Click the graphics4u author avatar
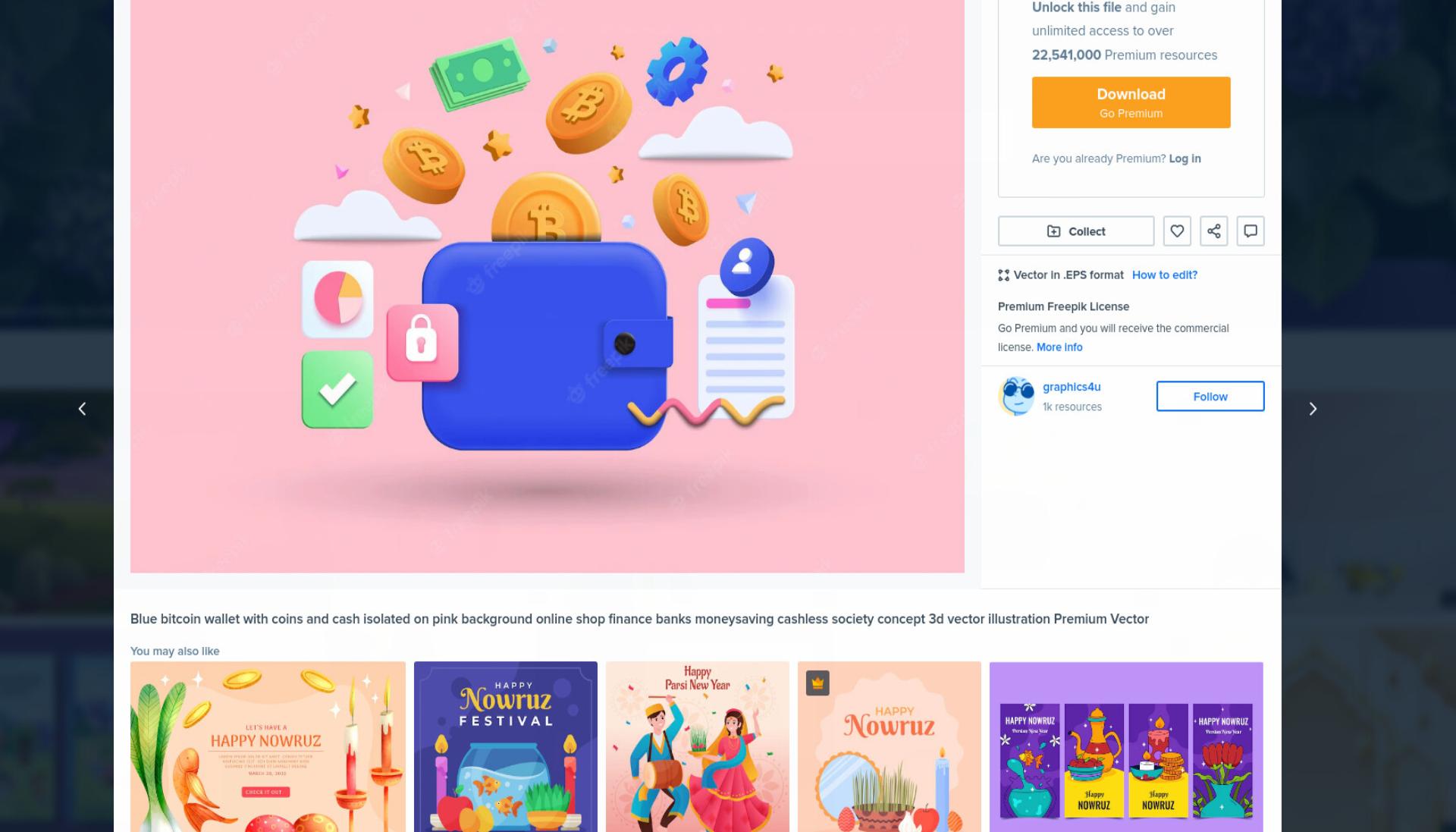1456x832 pixels. pos(1016,396)
